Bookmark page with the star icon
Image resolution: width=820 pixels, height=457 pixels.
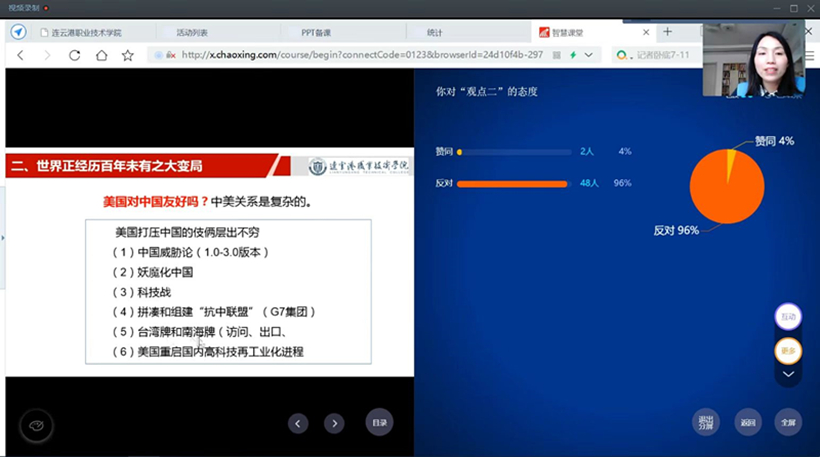click(x=127, y=55)
